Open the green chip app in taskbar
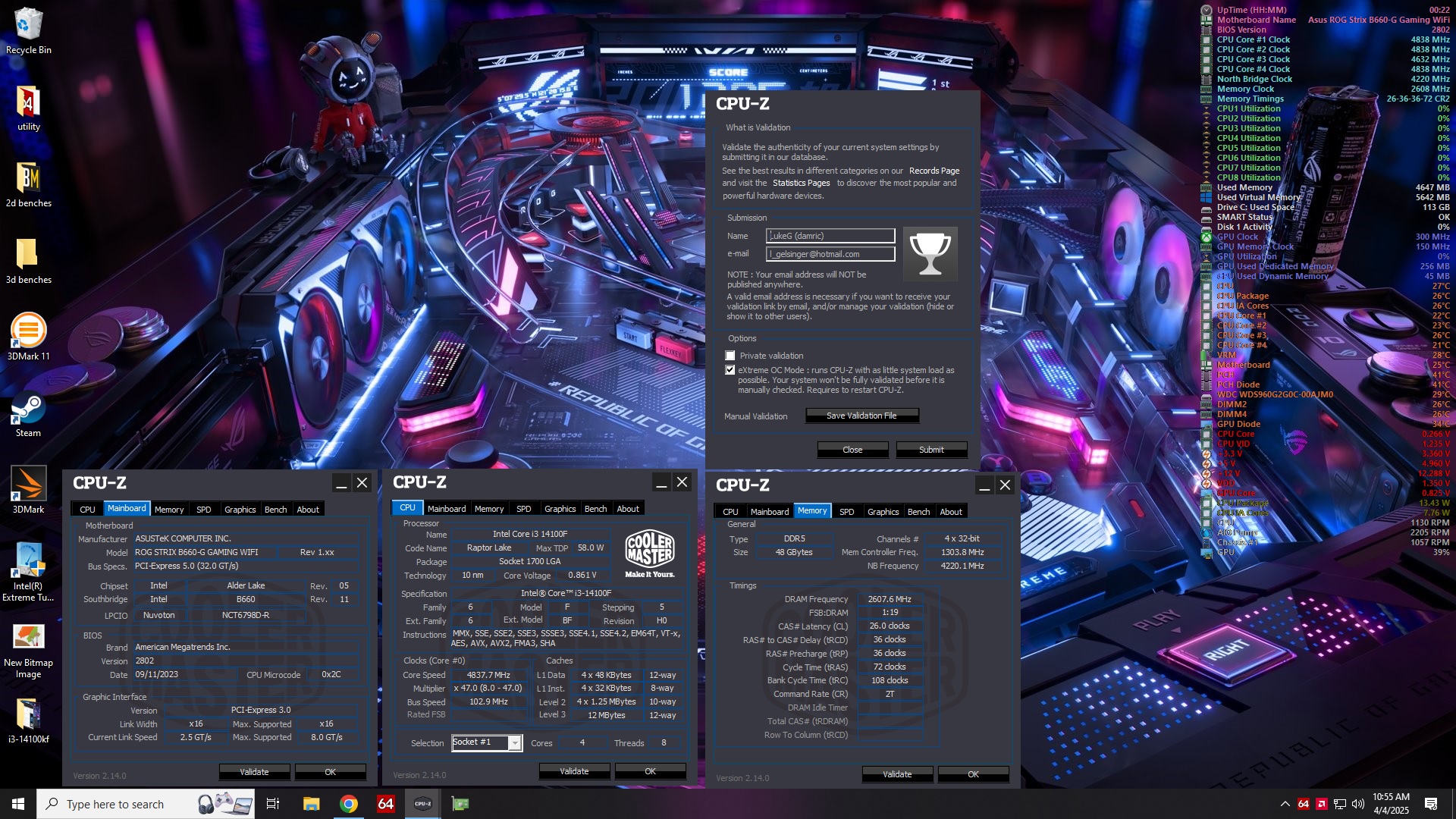This screenshot has height=819, width=1456. point(460,804)
